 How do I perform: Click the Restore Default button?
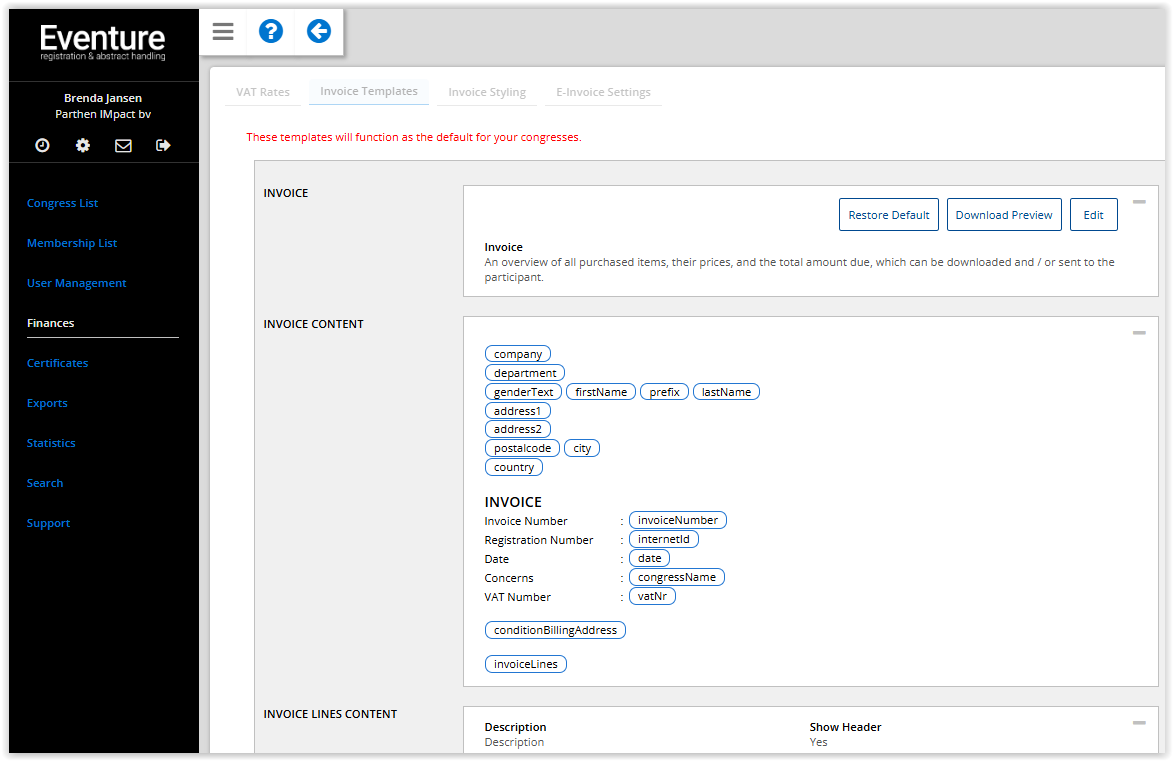click(x=889, y=215)
